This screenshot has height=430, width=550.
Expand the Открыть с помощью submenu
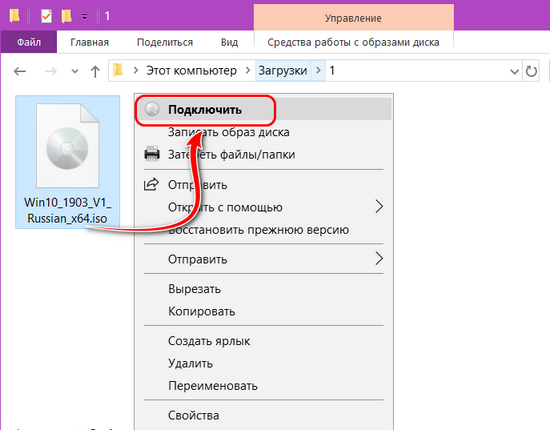(379, 207)
